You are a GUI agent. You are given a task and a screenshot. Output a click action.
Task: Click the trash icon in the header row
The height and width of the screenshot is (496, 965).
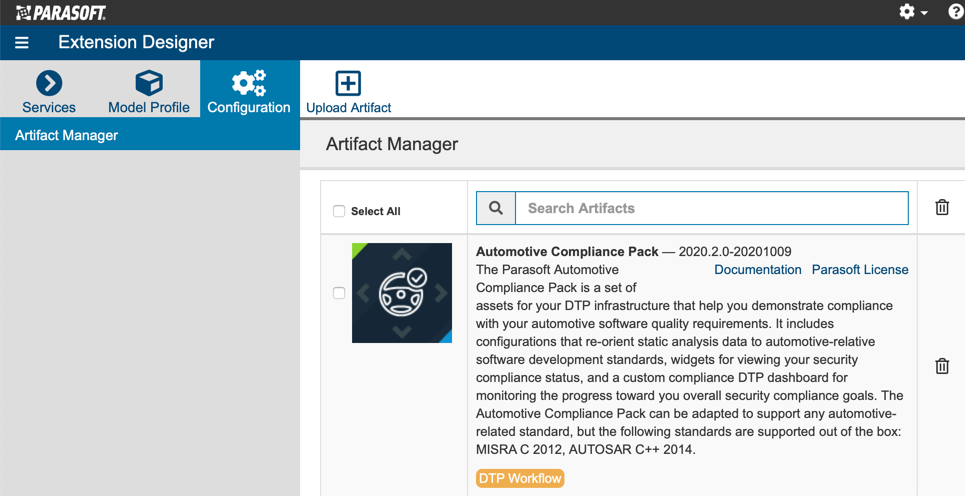coord(942,207)
